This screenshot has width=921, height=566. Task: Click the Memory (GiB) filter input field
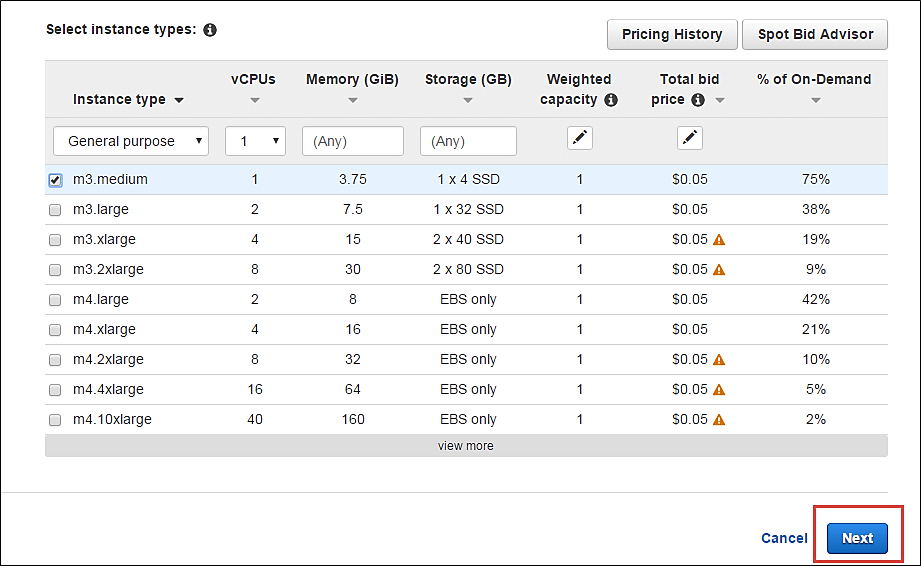point(352,141)
